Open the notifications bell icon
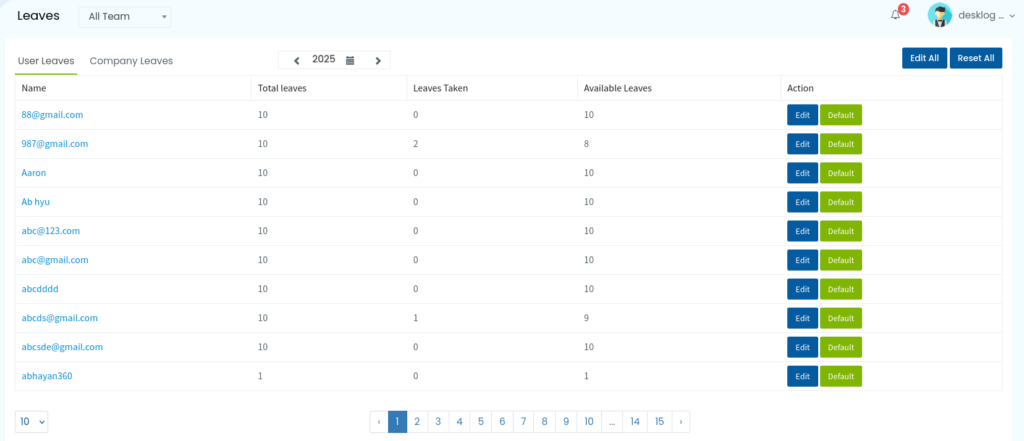Viewport: 1024px width, 441px height. pos(895,16)
